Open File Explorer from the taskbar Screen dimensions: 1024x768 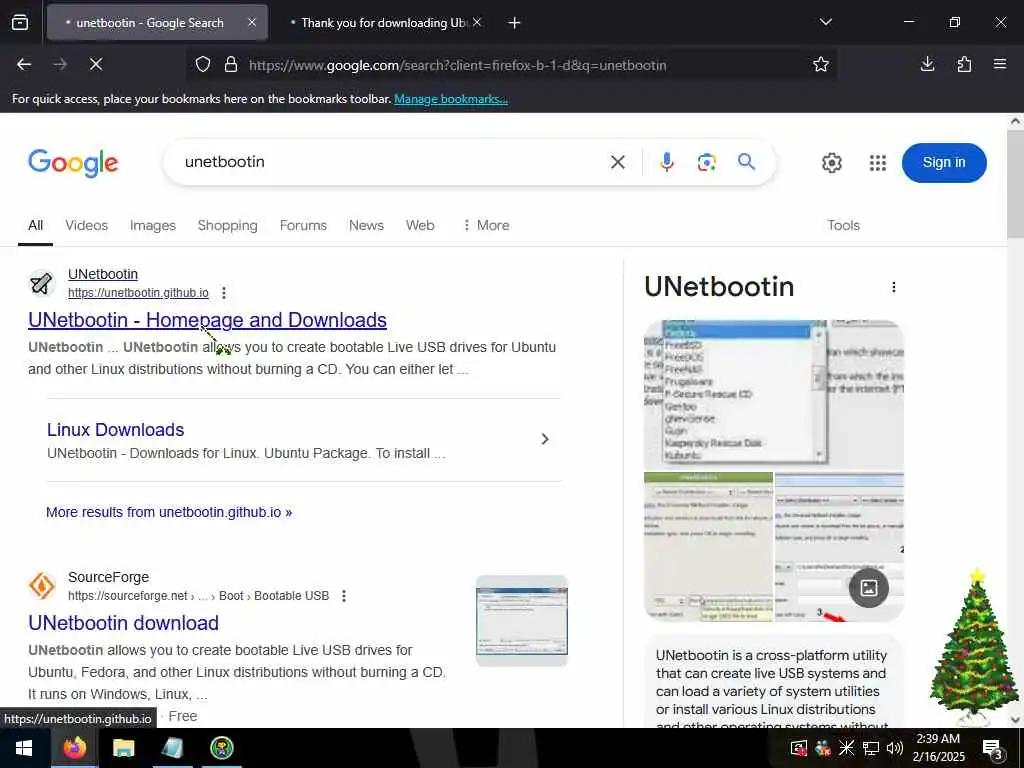123,748
